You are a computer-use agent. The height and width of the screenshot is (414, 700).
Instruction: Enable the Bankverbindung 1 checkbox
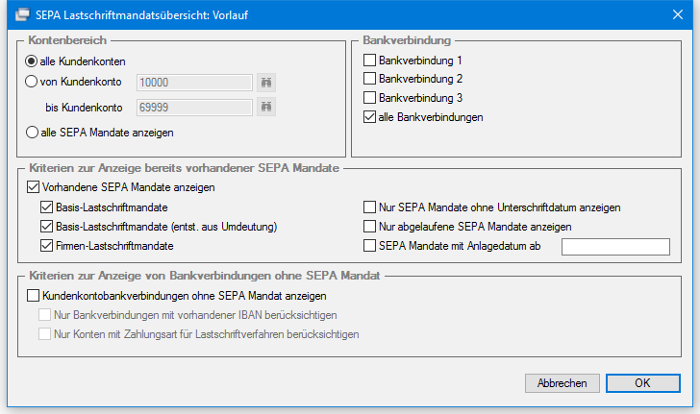369,60
